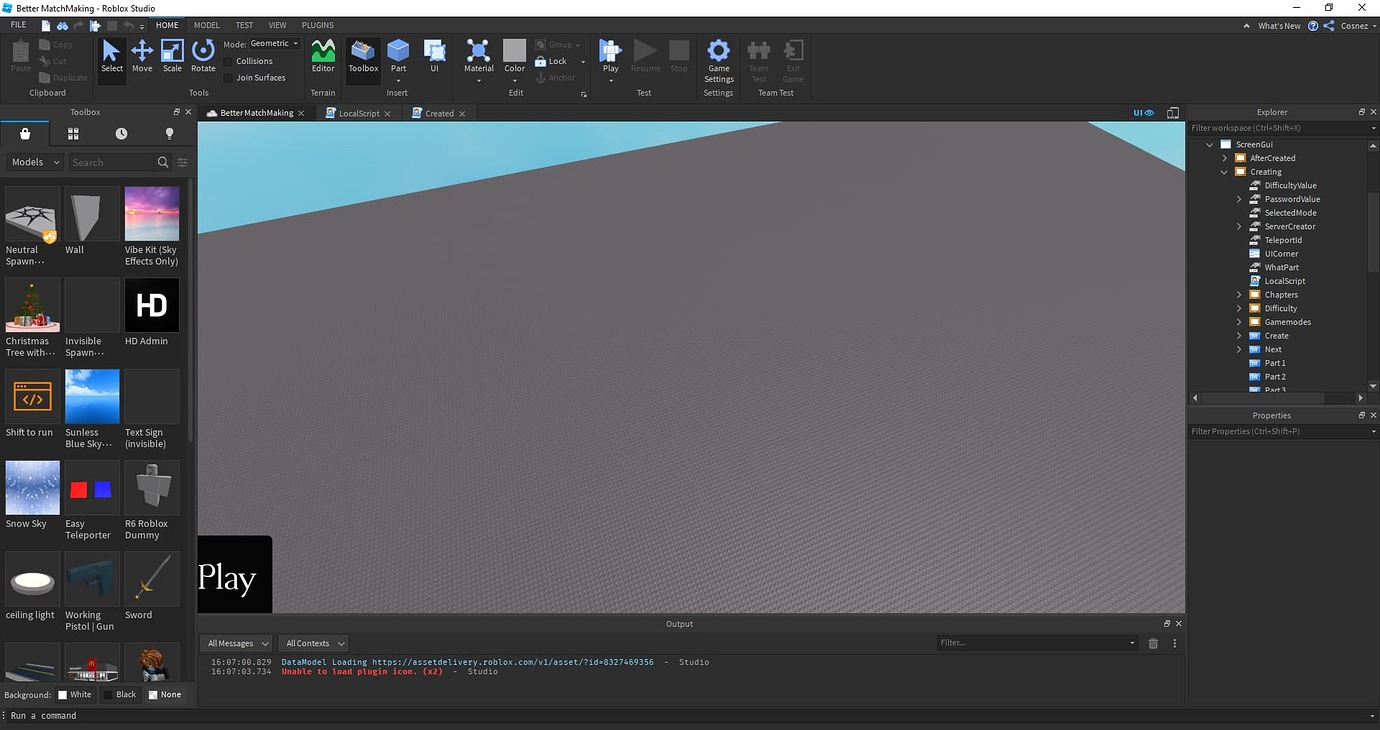Open the All Messages dropdown
The image size is (1380, 730).
[x=236, y=643]
